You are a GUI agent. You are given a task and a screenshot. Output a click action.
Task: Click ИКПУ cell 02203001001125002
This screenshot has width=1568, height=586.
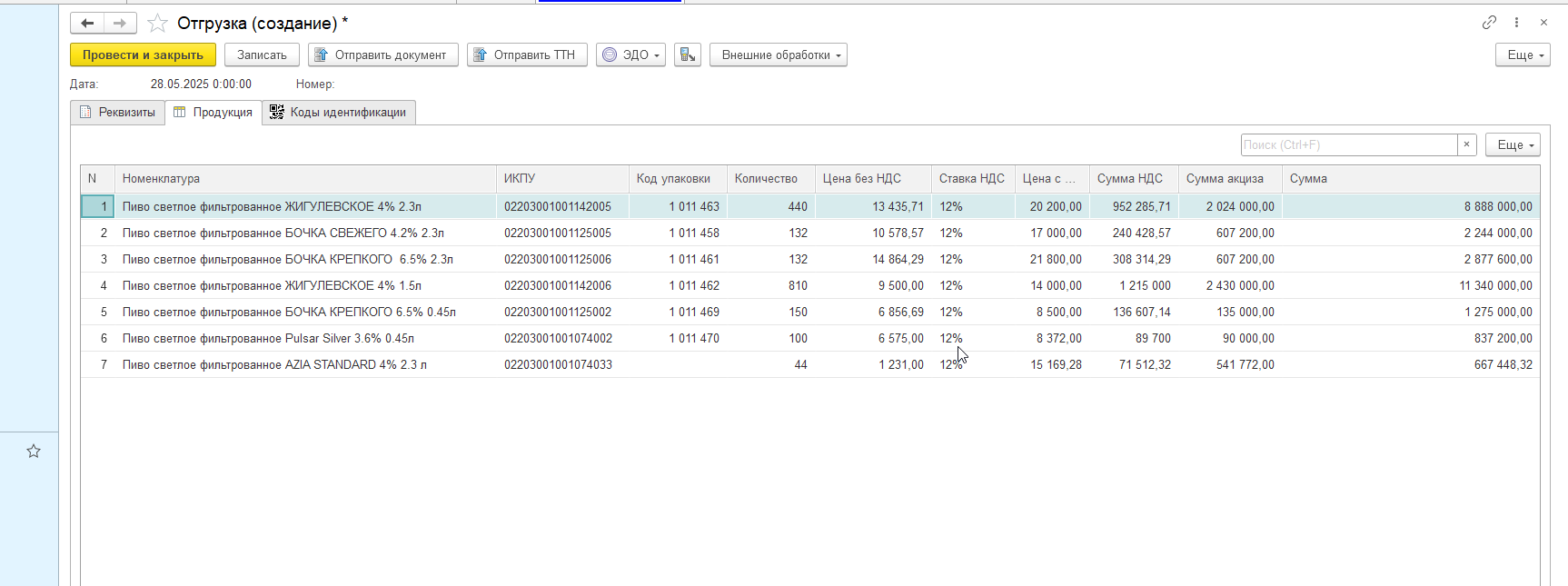(562, 312)
